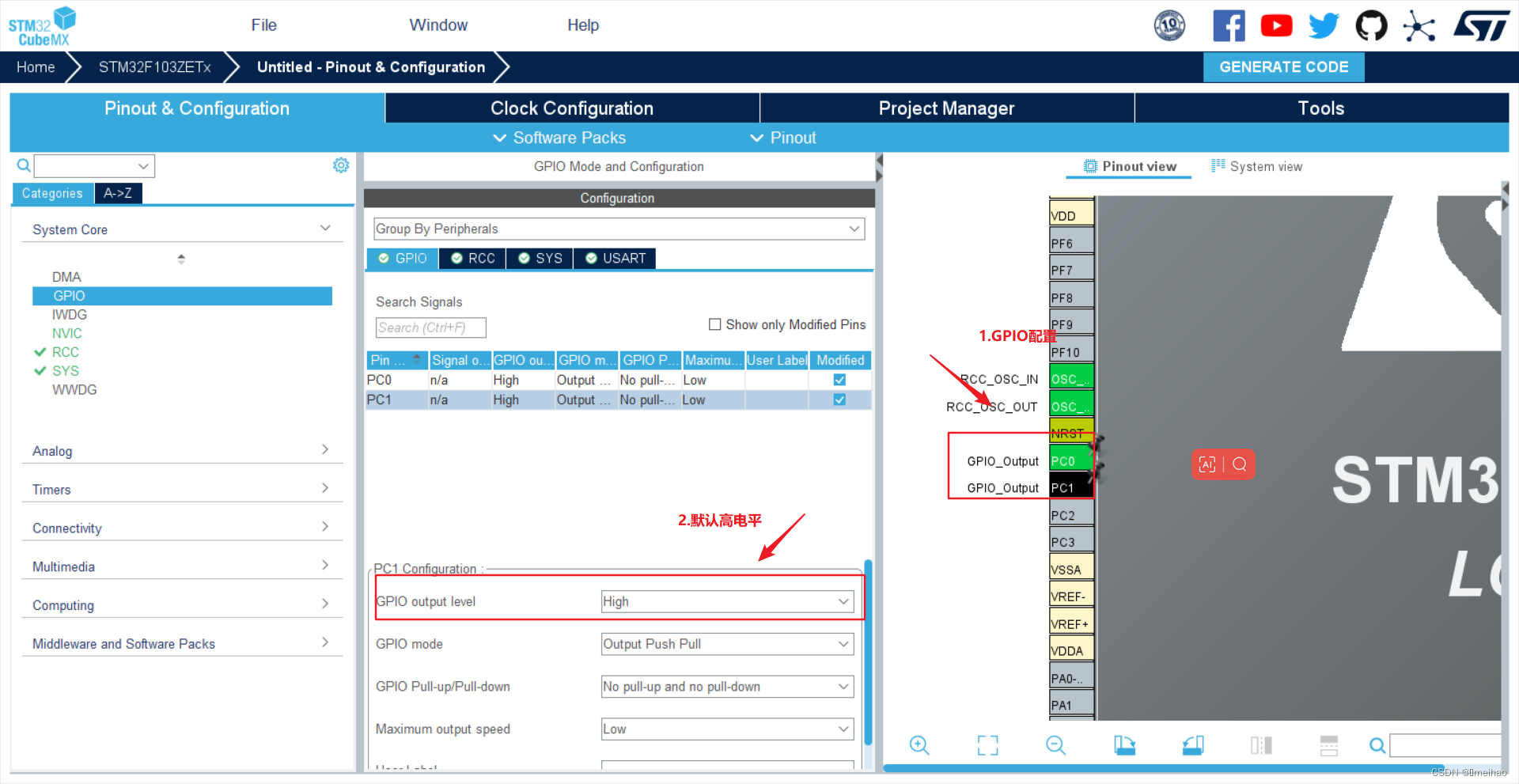The width and height of the screenshot is (1519, 784).
Task: Open the GPIO mode dropdown
Action: (727, 644)
